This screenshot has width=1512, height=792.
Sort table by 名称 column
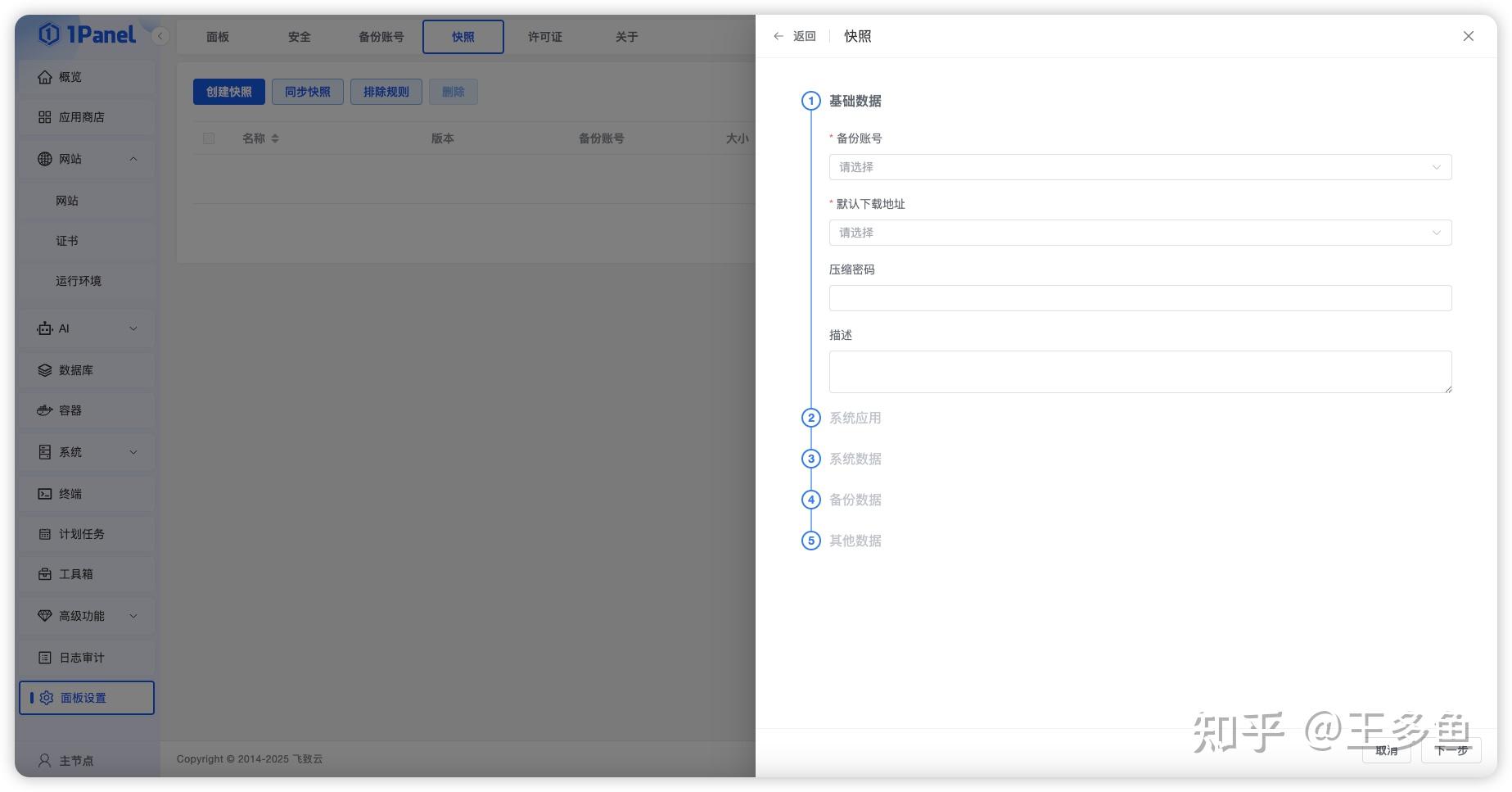pyautogui.click(x=275, y=138)
